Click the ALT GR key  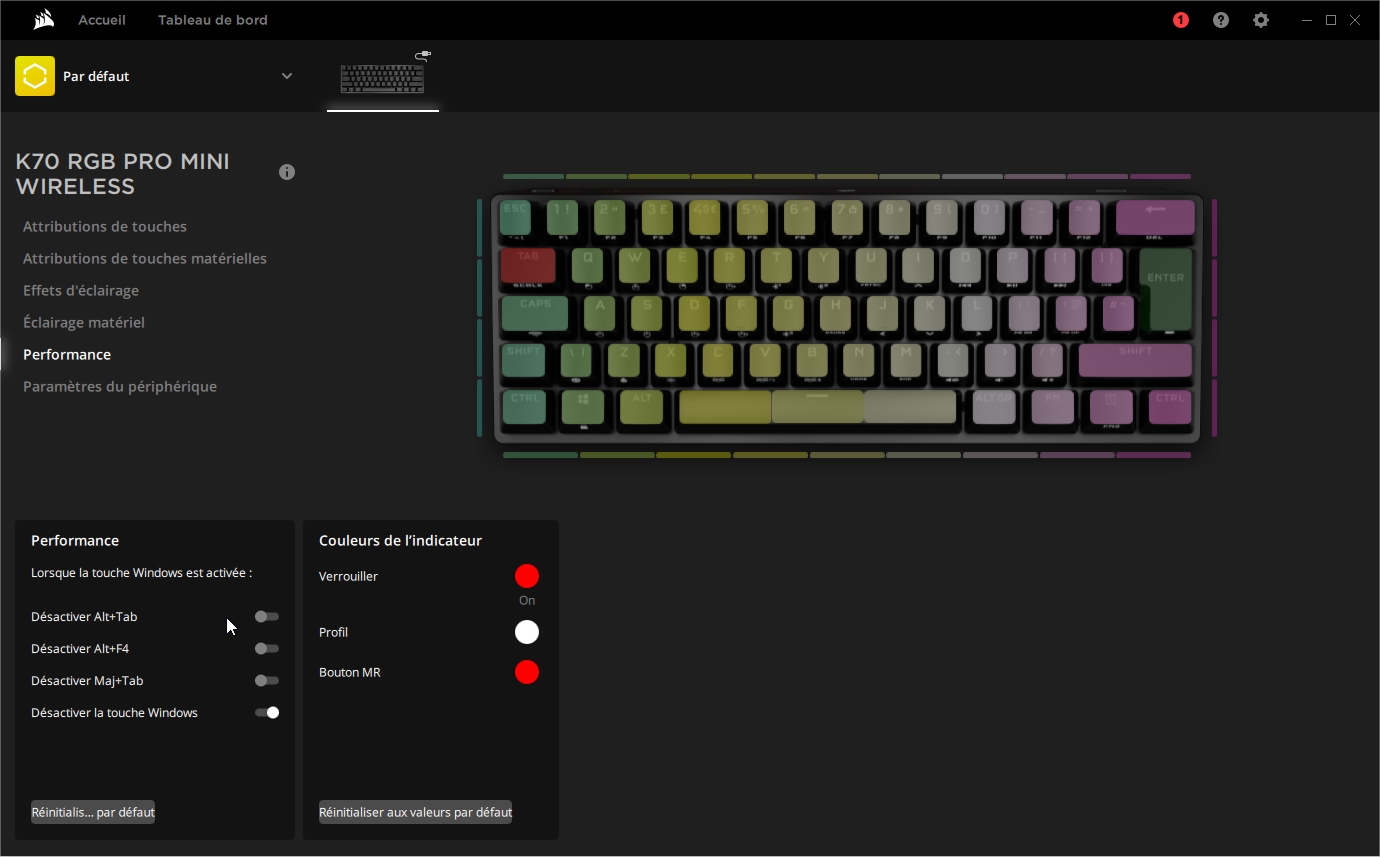tap(994, 407)
